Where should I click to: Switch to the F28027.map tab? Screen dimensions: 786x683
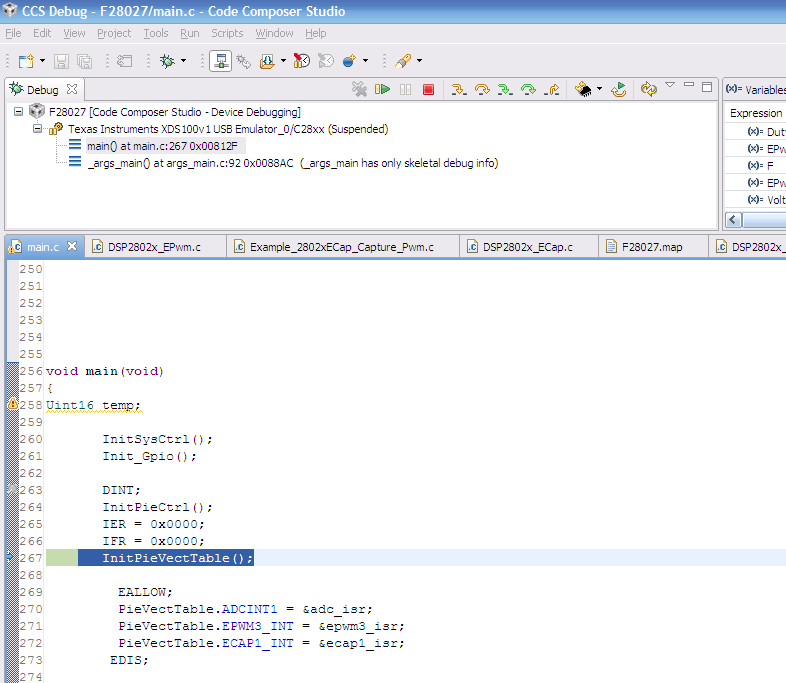click(x=651, y=247)
